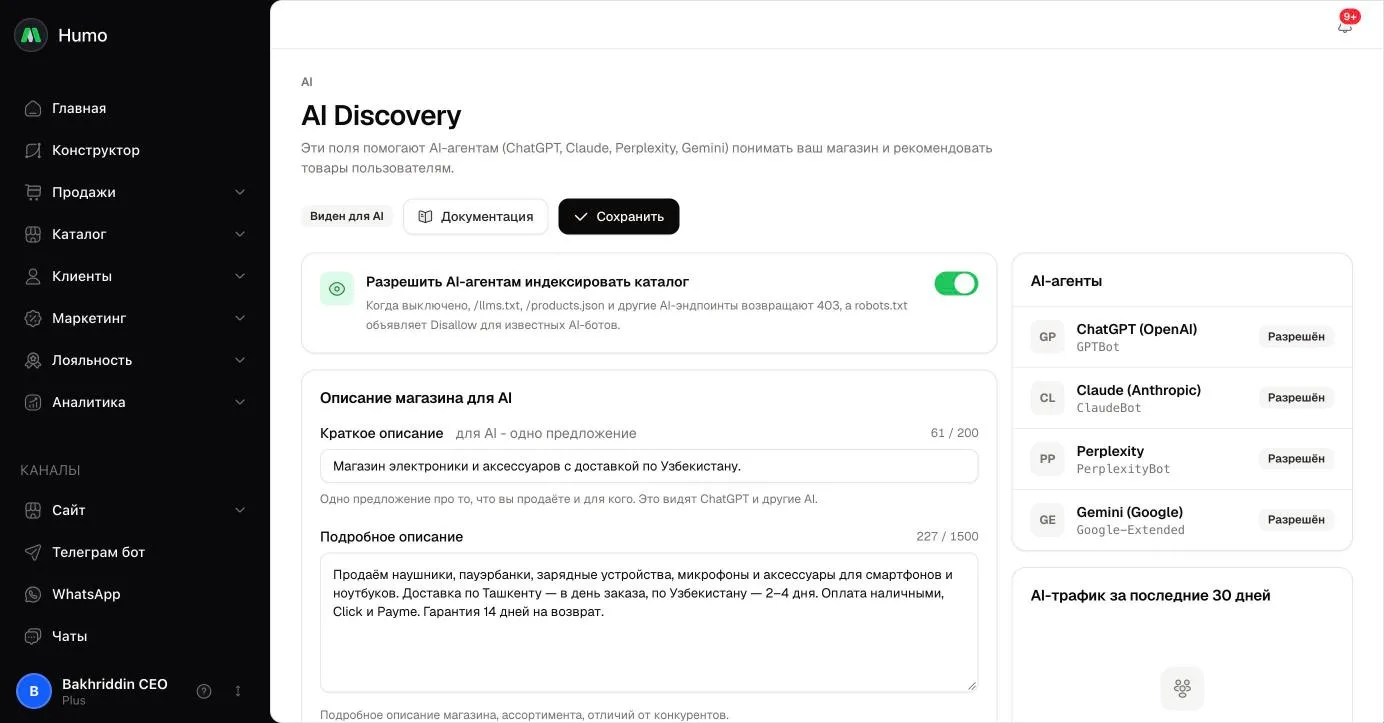
Task: Open the Главная menu item
Action: [x=135, y=108]
